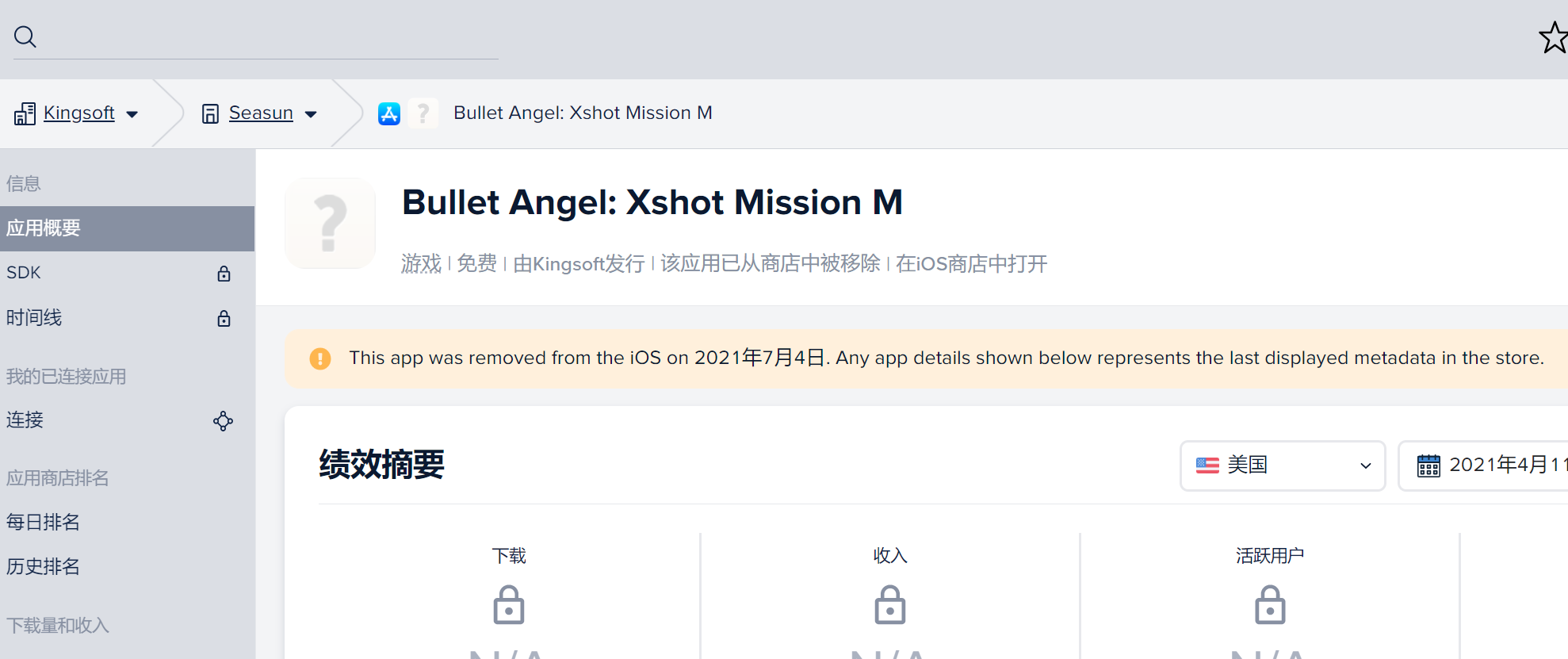Image resolution: width=1568 pixels, height=659 pixels.
Task: Click the search magnifier icon
Action: 25,36
